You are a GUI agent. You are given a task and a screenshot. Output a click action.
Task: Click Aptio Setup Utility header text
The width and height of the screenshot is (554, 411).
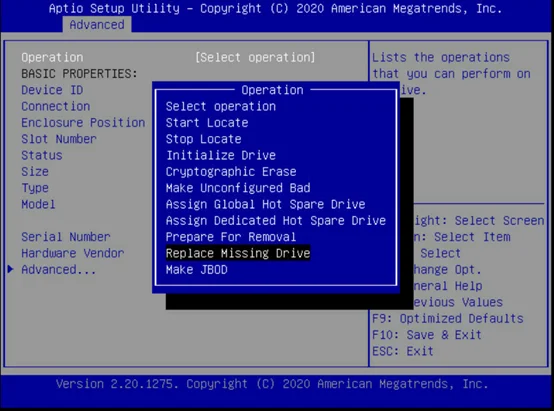pyautogui.click(x=276, y=8)
